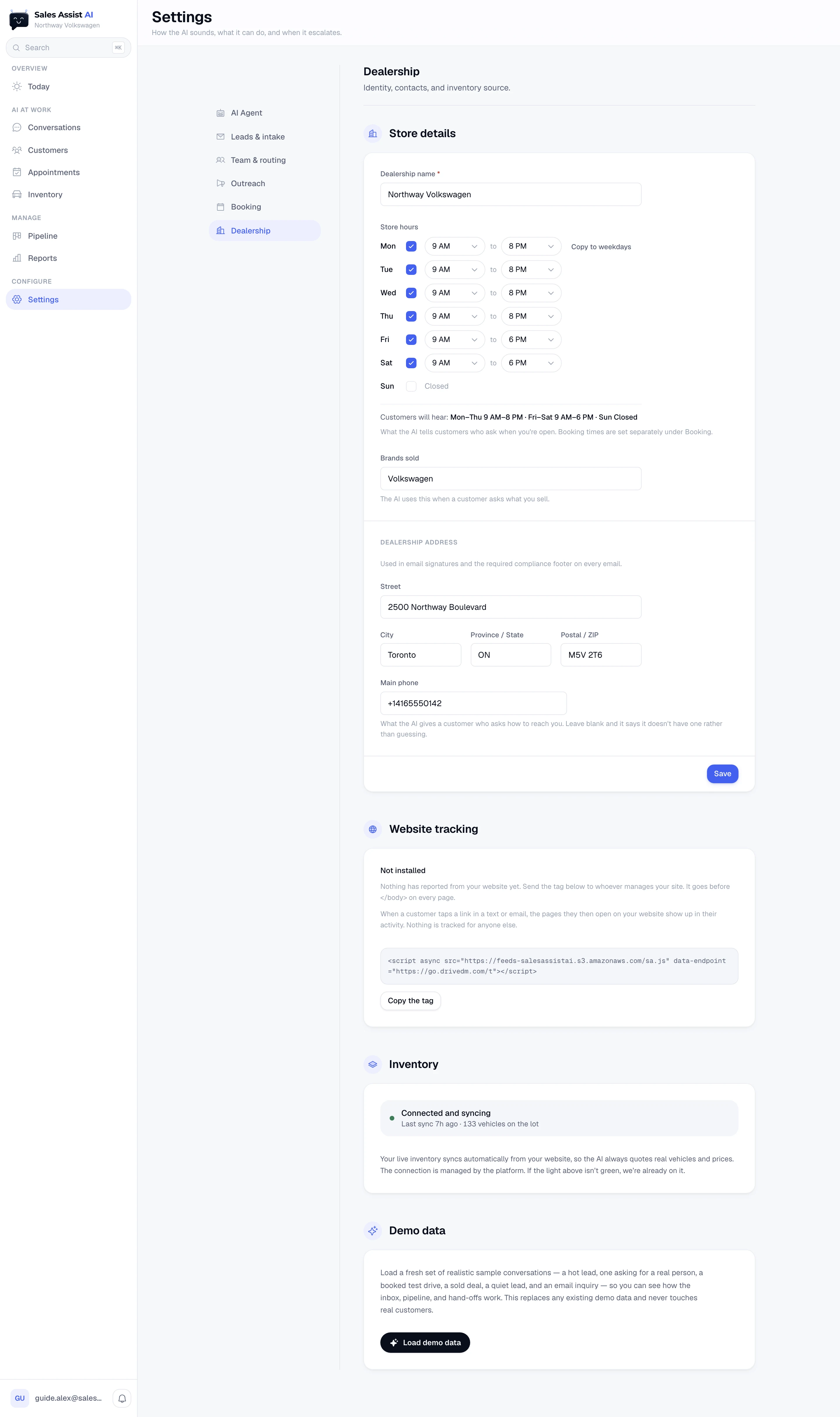The height and width of the screenshot is (1417, 840).
Task: Uncheck the Tuesday store hours checkbox
Action: (412, 269)
